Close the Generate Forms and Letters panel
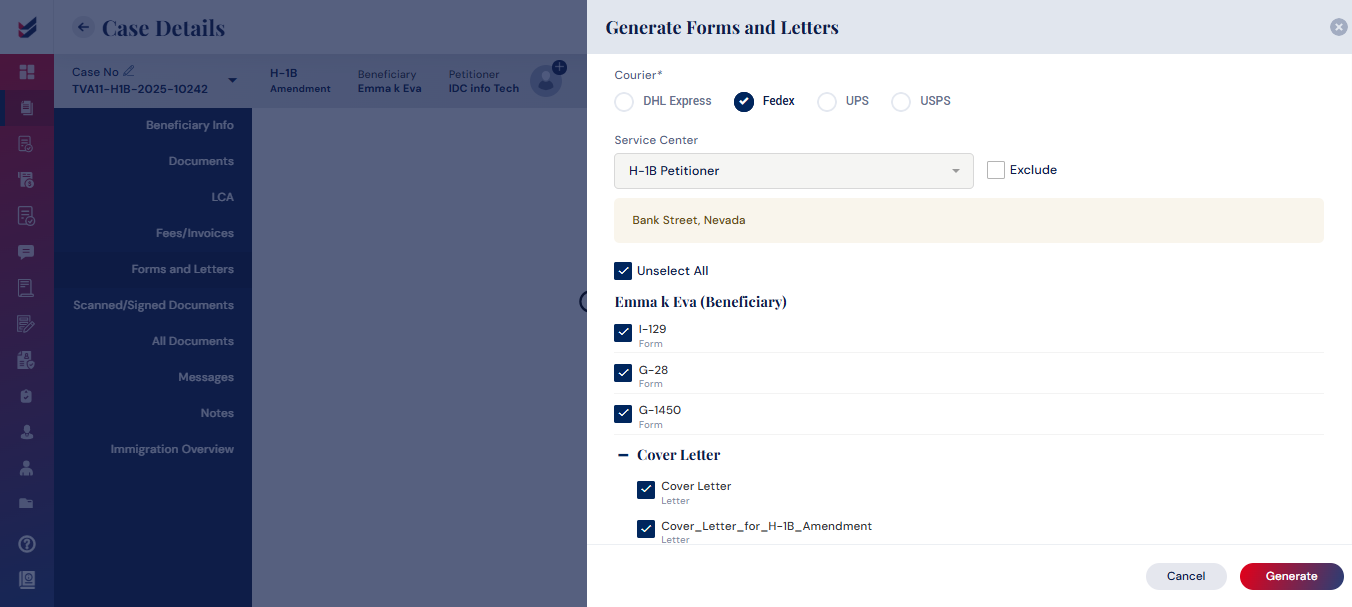This screenshot has height=607, width=1352. point(1339,27)
